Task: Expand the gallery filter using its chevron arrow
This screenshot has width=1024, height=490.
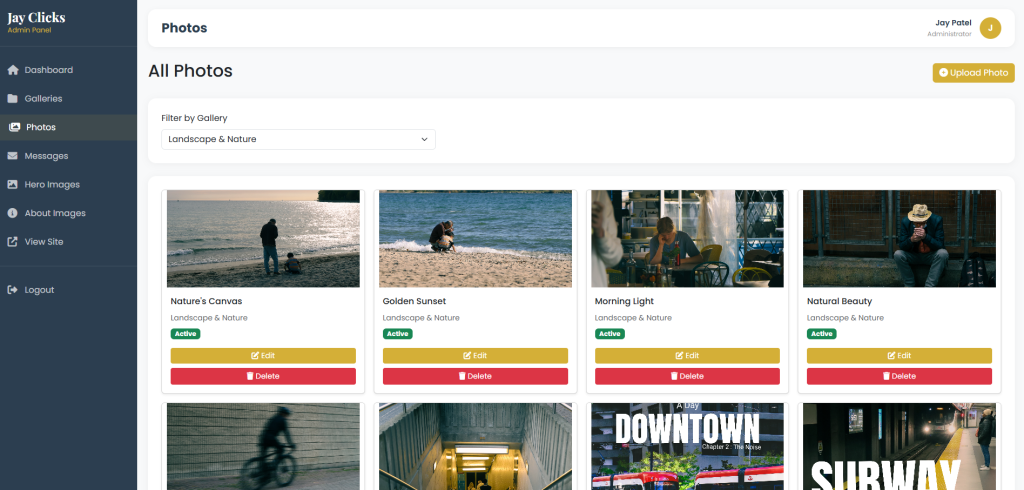Action: (424, 139)
